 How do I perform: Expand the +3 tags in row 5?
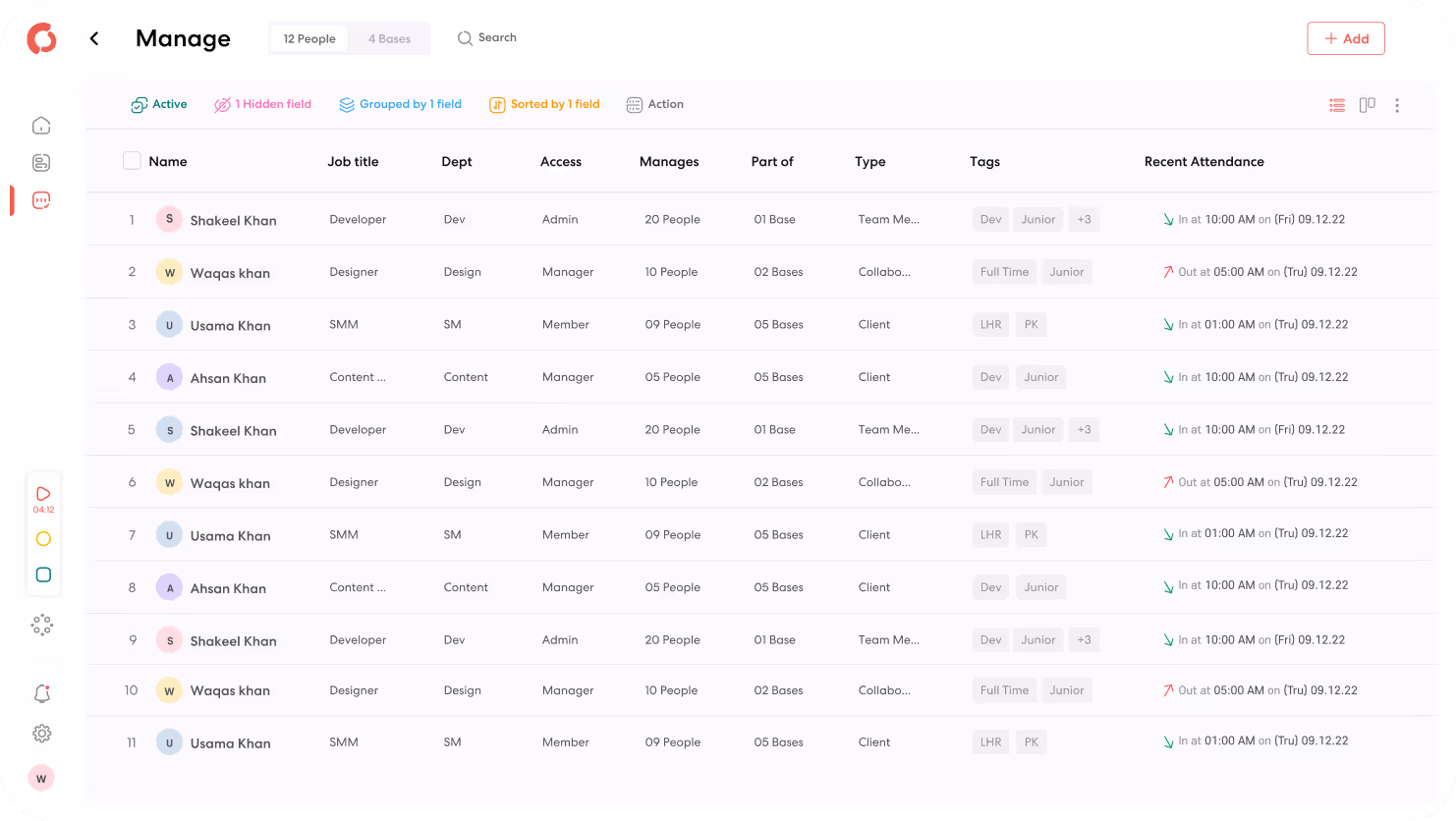click(1084, 430)
